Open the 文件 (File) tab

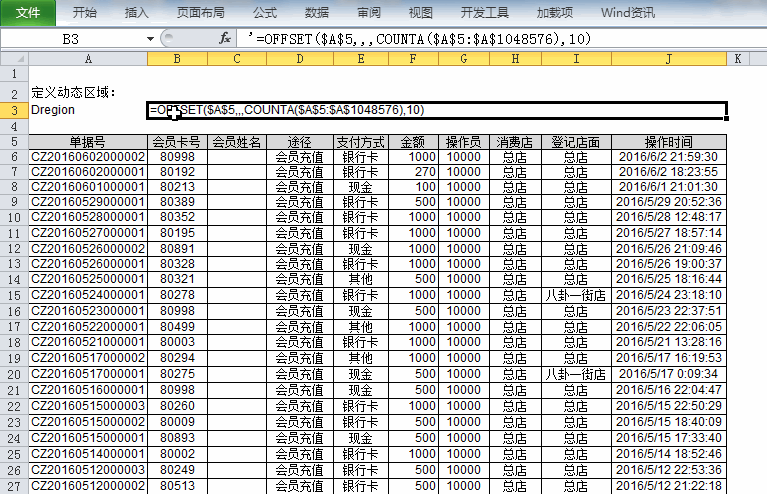[x=28, y=12]
